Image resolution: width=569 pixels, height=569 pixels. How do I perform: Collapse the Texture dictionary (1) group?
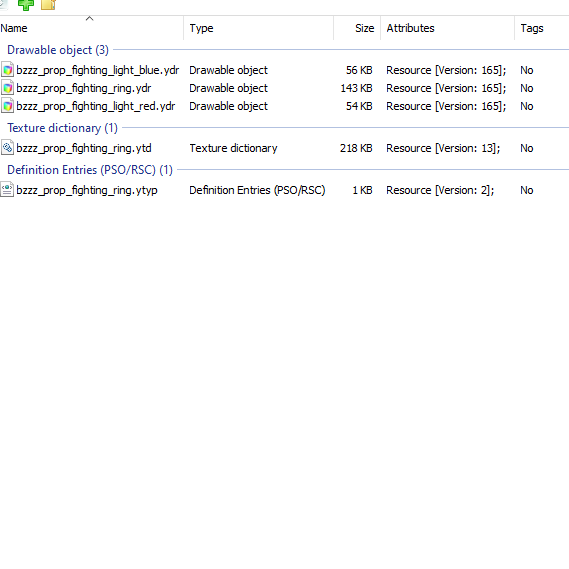[x=62, y=128]
